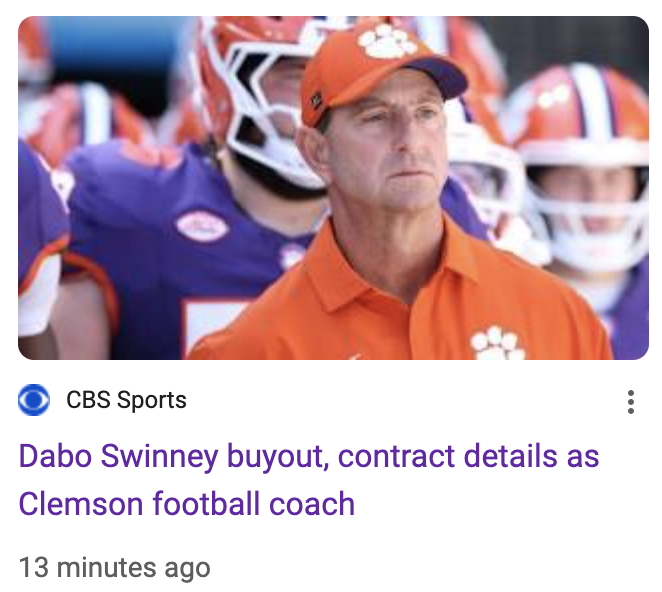
Task: Click the oval patch on the purple jersey
Action: pyautogui.click(x=203, y=227)
